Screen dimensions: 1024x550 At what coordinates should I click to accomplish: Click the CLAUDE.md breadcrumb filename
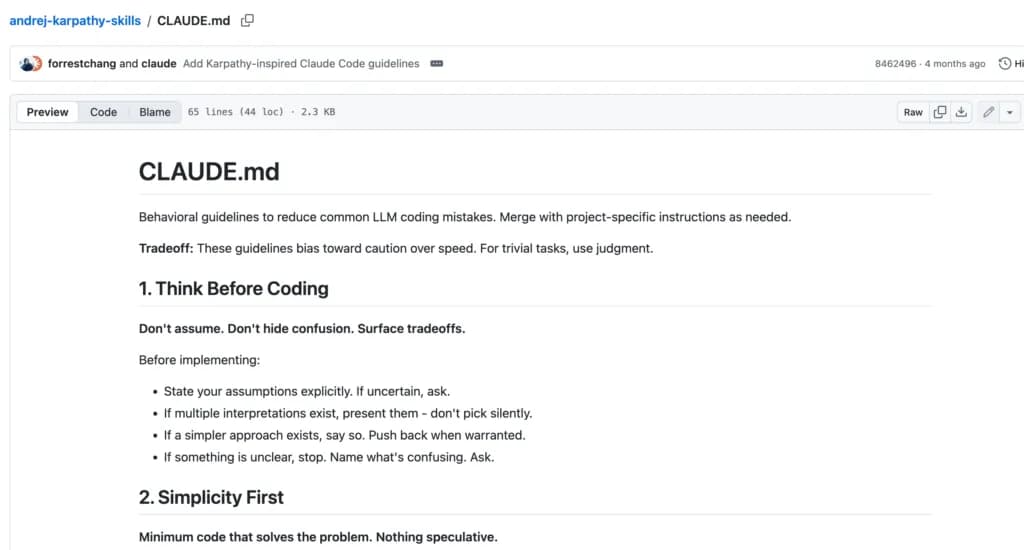click(193, 20)
